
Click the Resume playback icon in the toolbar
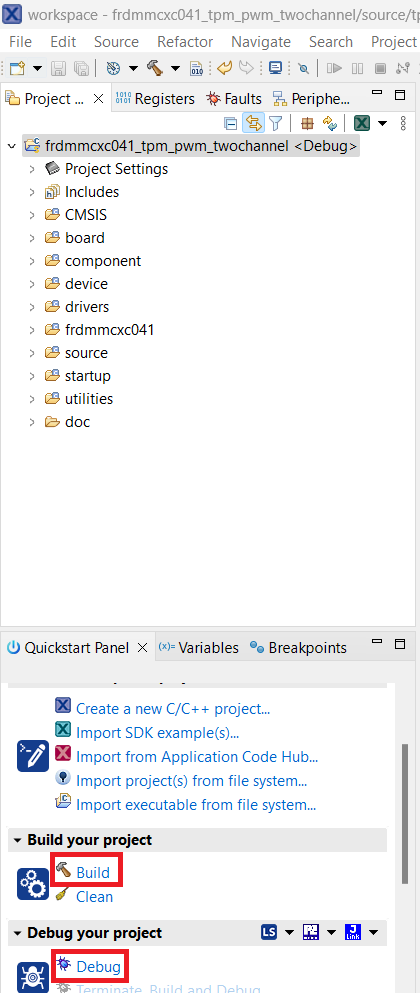335,68
